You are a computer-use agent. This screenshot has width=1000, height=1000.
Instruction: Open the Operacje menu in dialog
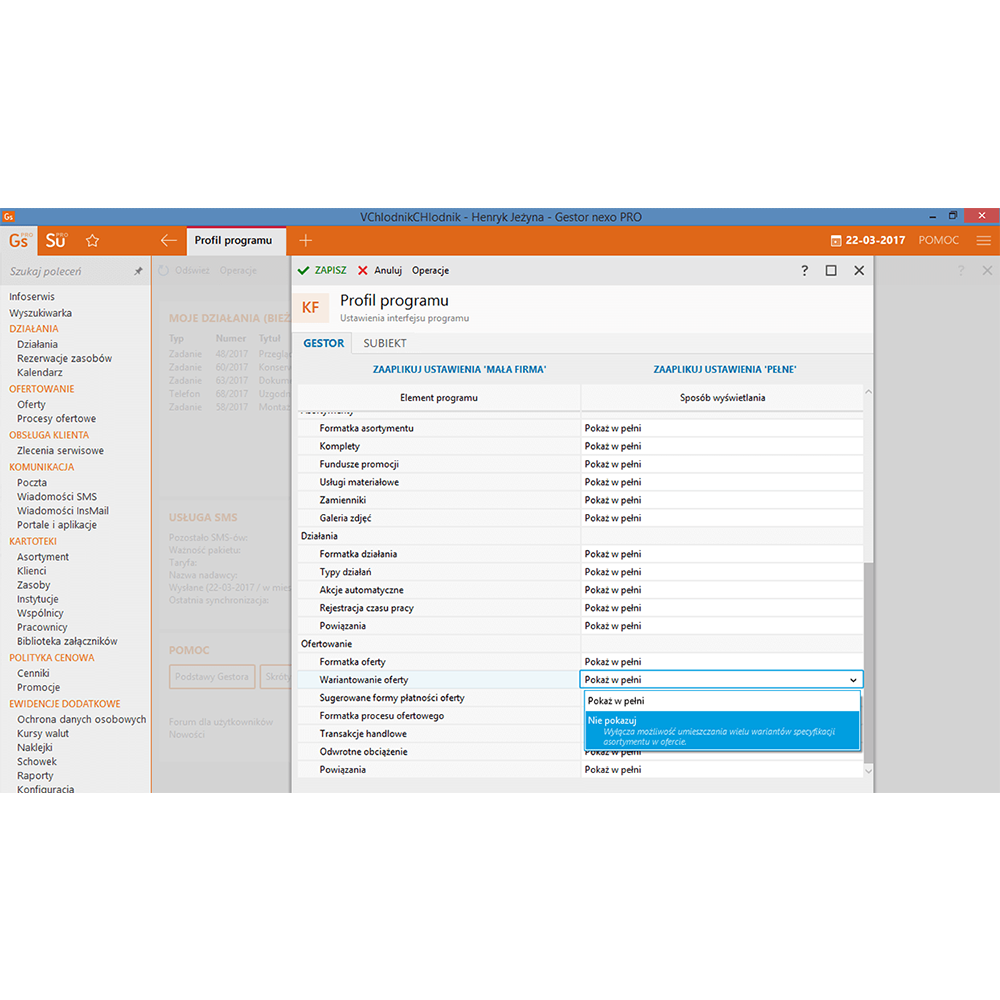tap(430, 271)
